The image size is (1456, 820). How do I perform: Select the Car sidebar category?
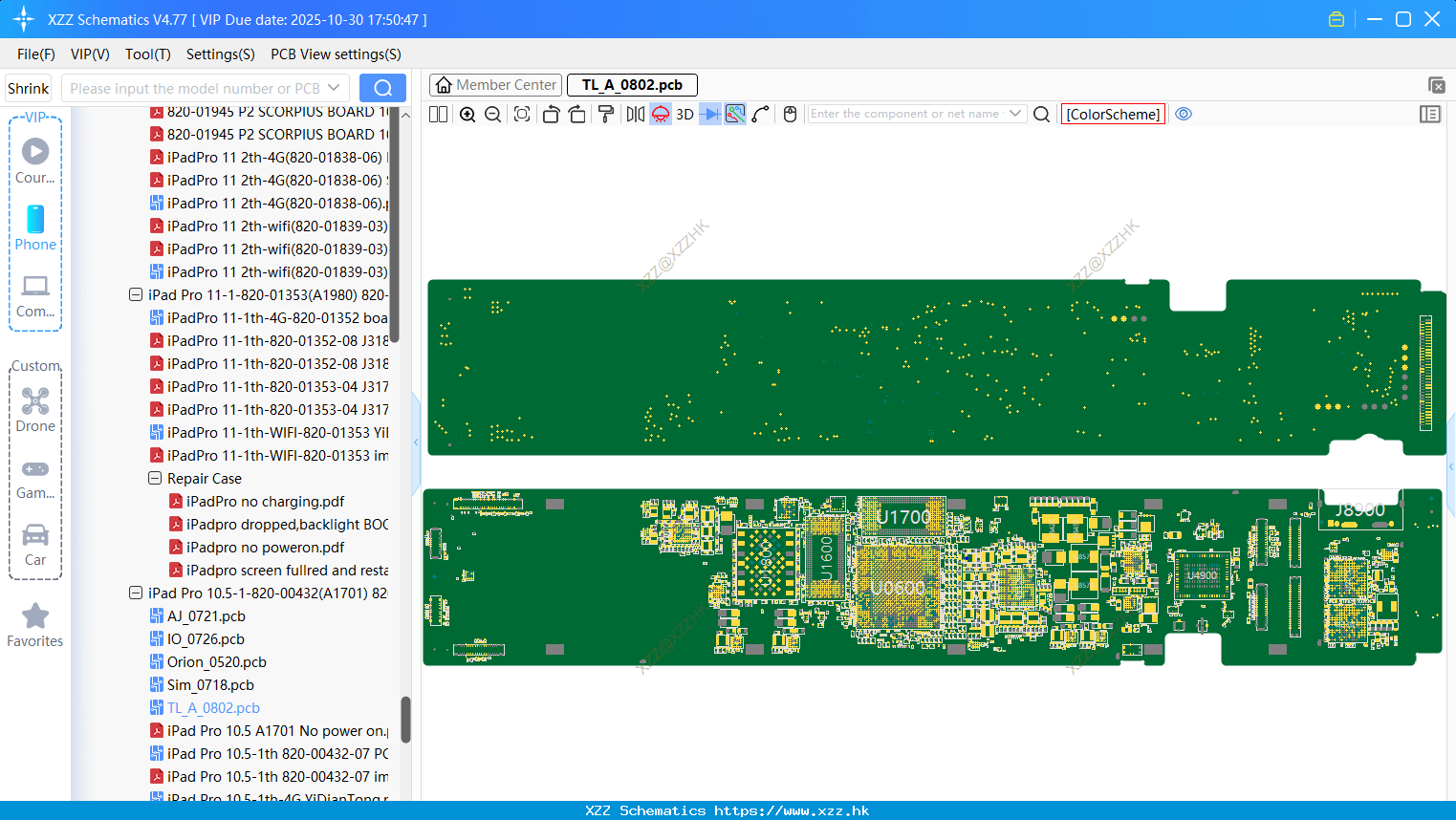pyautogui.click(x=35, y=544)
